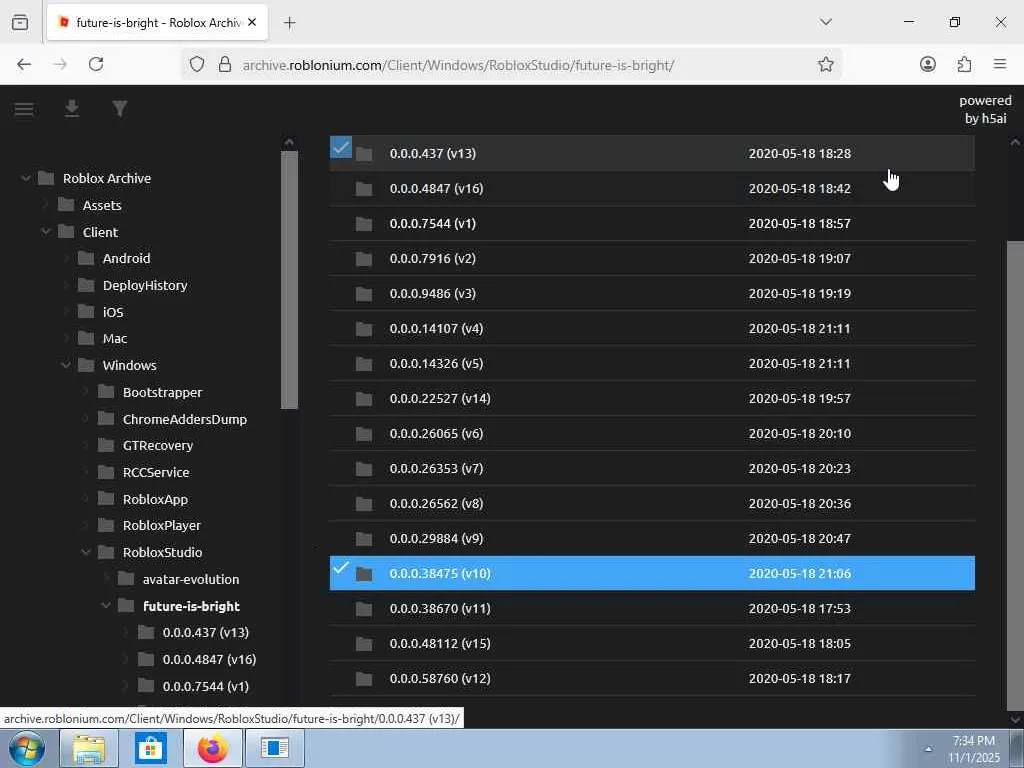Click the folder icon of 0.0.0.7544 (v1) row
The width and height of the screenshot is (1024, 768).
point(364,224)
